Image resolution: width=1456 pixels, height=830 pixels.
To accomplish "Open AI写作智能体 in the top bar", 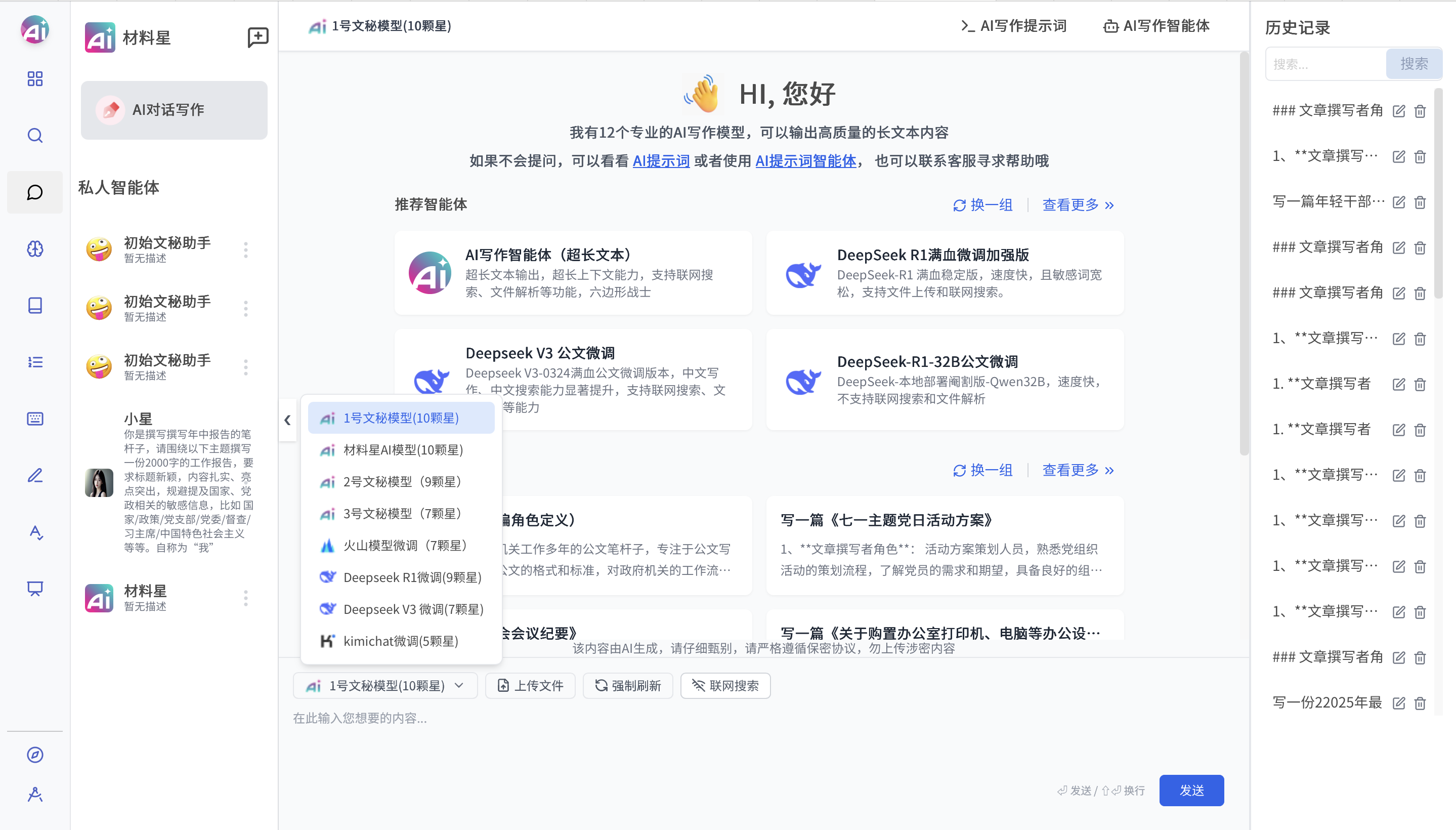I will coord(1157,26).
